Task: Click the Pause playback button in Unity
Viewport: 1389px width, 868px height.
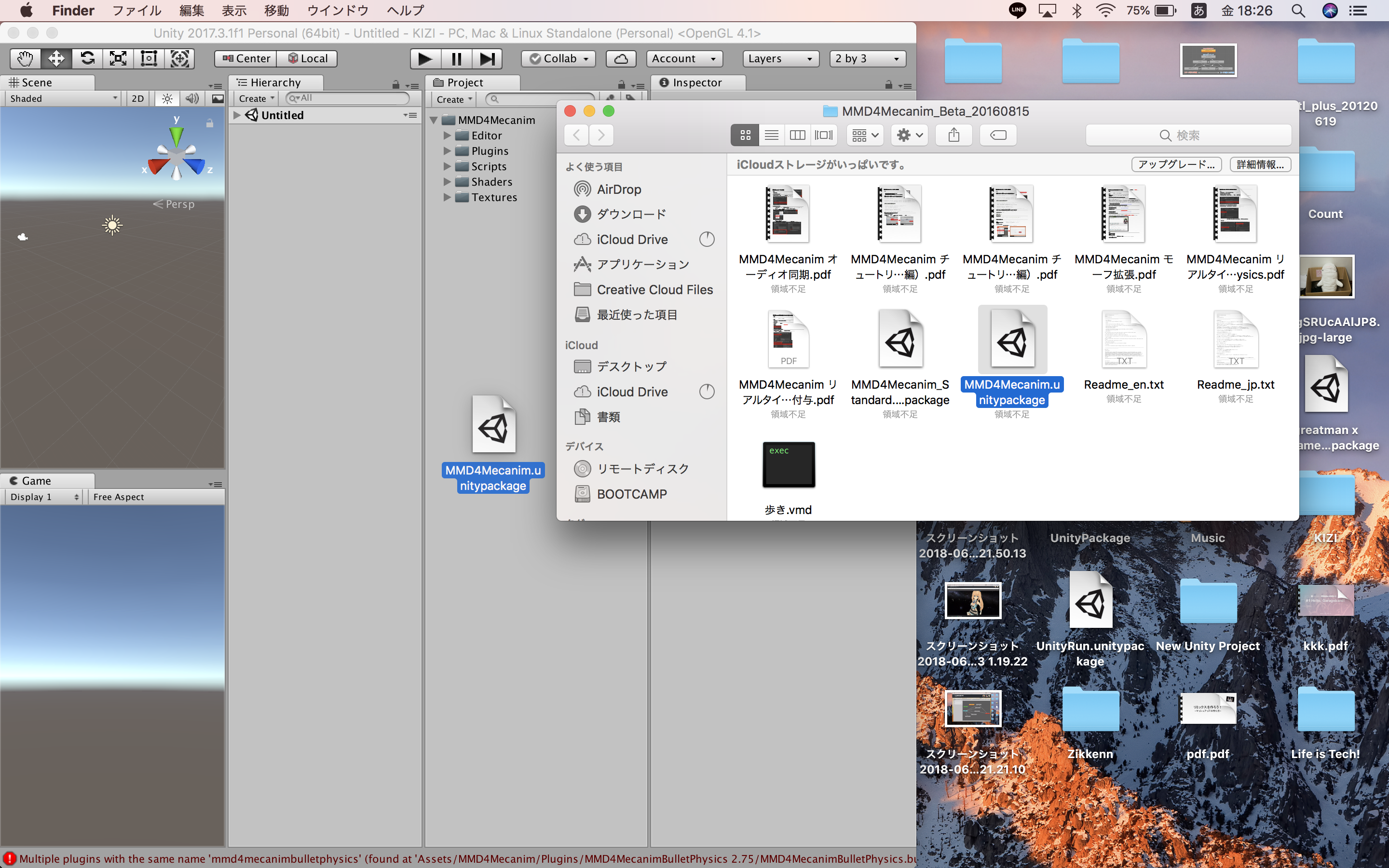Action: [455, 59]
